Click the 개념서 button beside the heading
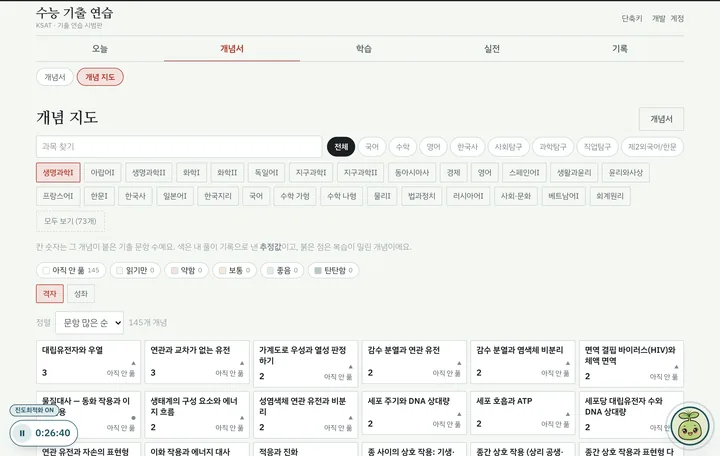This screenshot has width=720, height=456. coord(661,119)
